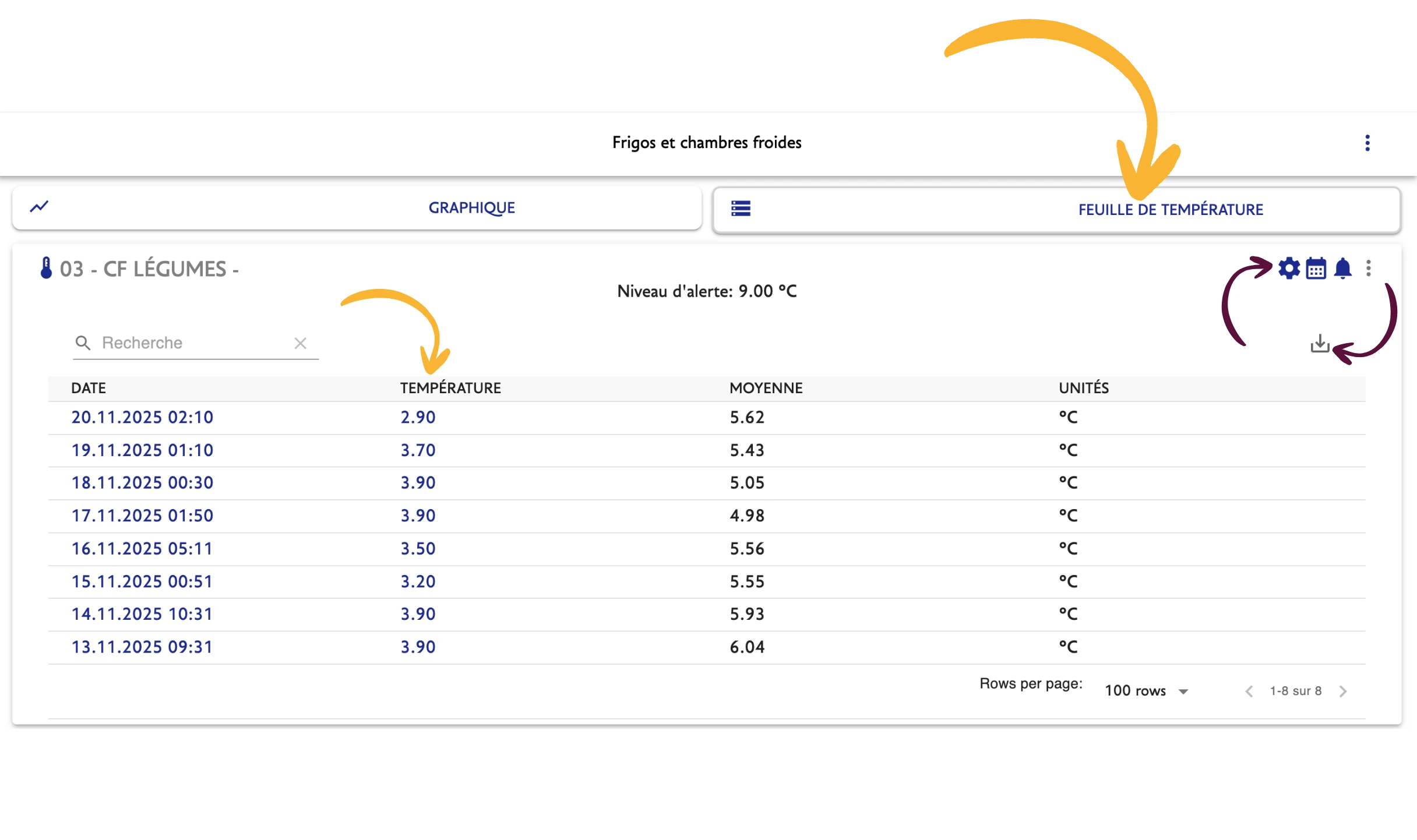
Task: Go to the previous results page
Action: [x=1249, y=691]
